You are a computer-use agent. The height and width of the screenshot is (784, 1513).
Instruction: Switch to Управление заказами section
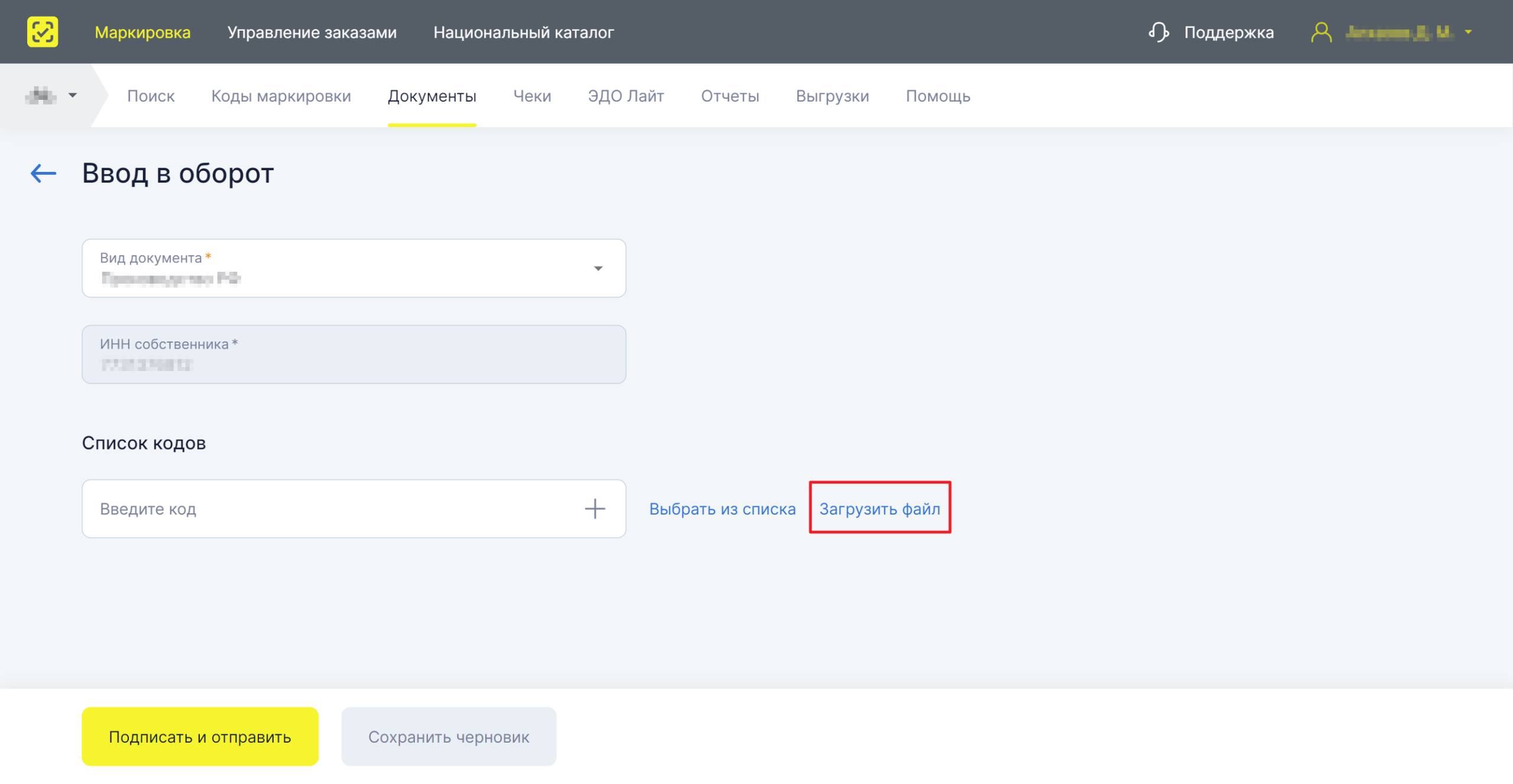[312, 32]
